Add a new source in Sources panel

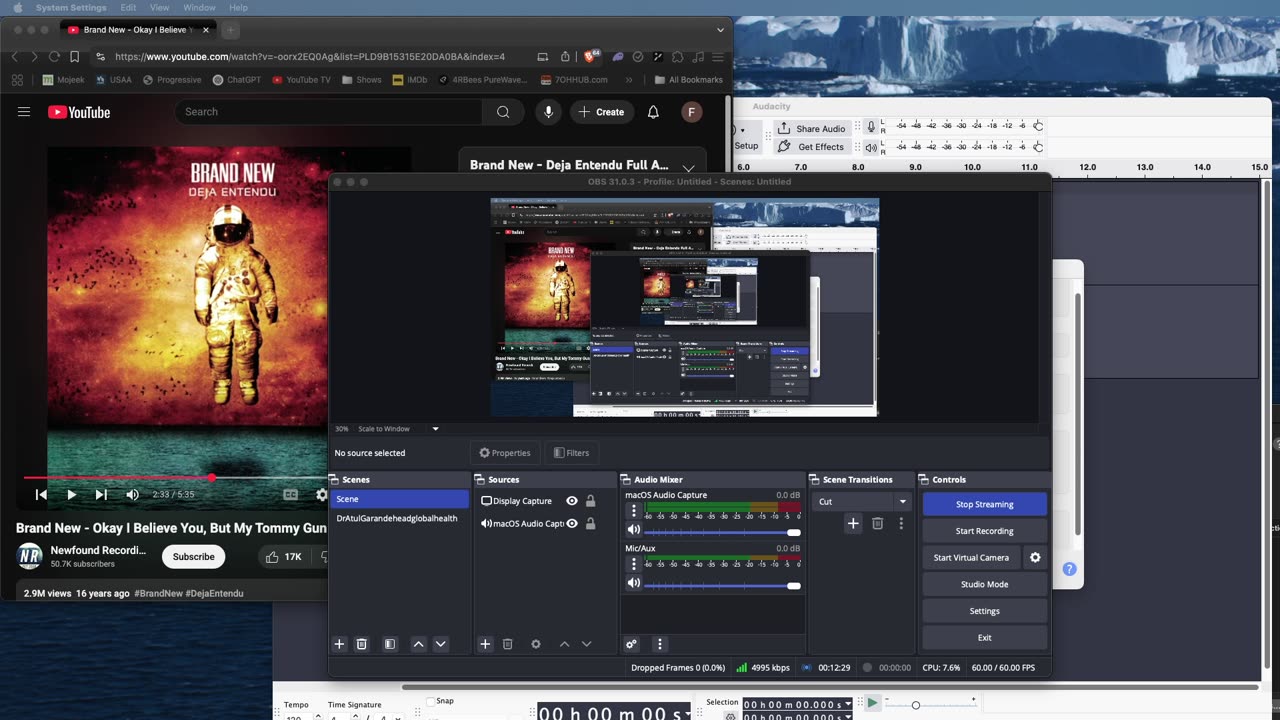coord(485,645)
